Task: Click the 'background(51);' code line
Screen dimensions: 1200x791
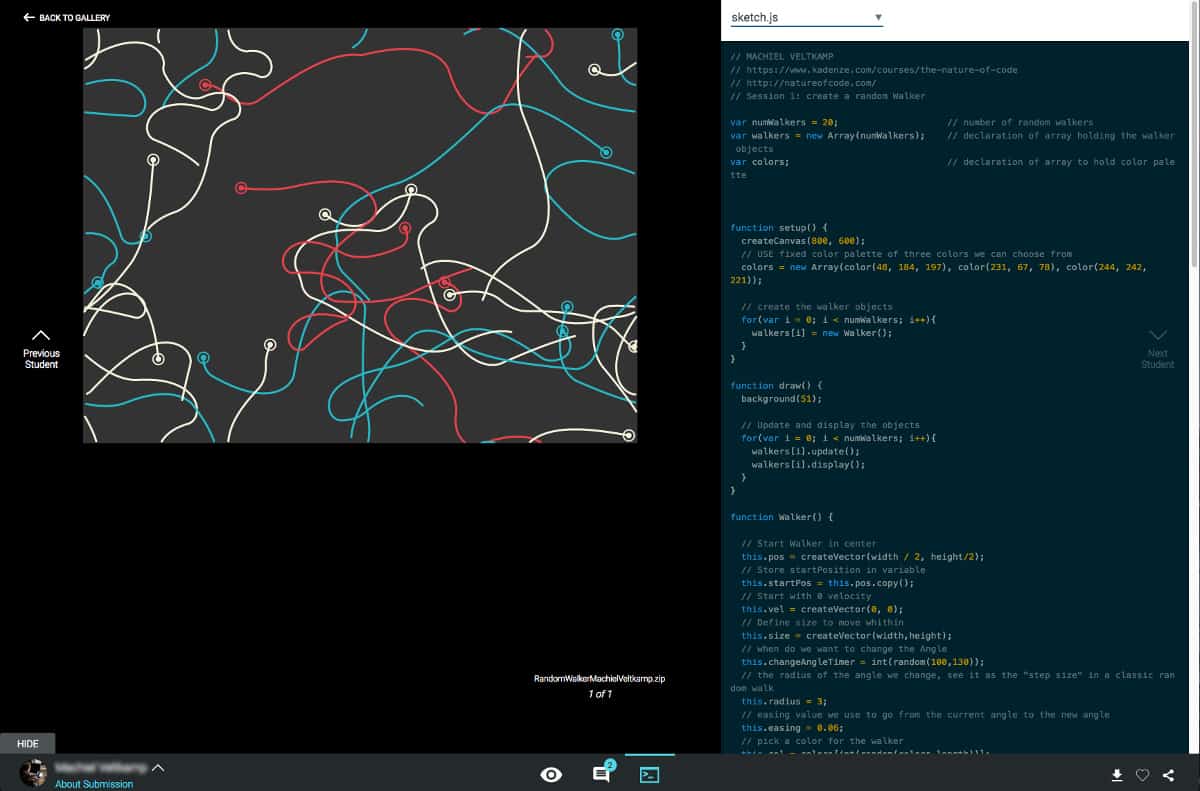Action: (x=781, y=398)
